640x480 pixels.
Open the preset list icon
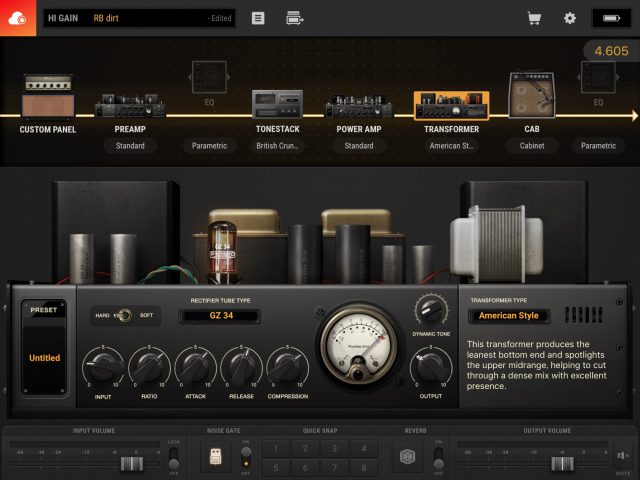click(258, 18)
